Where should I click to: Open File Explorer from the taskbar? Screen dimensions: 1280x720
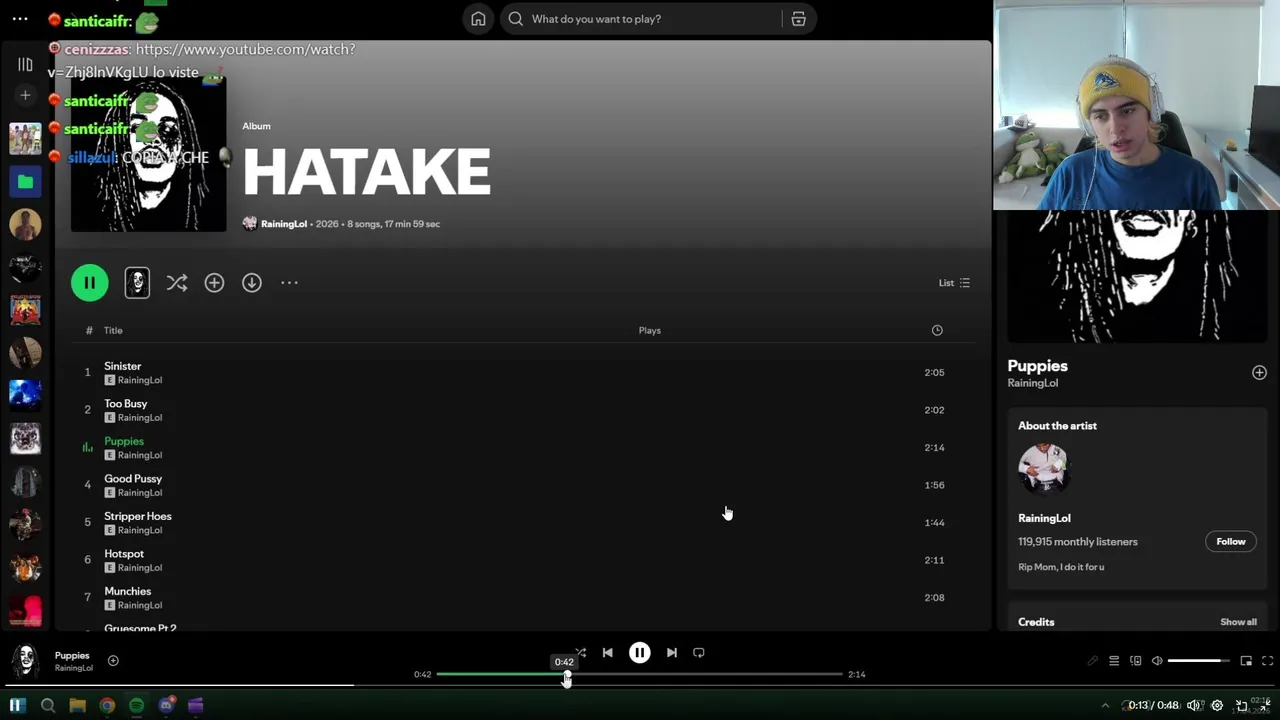coord(77,706)
